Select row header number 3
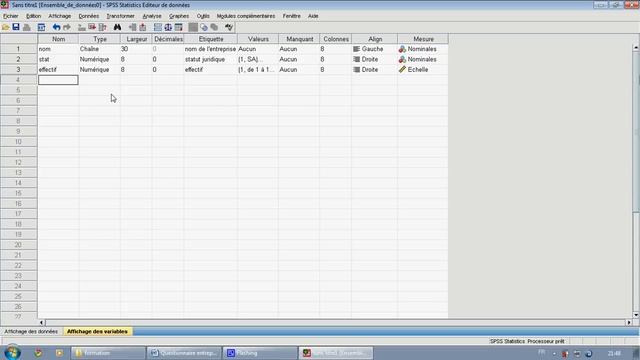640x360 pixels. 18,69
